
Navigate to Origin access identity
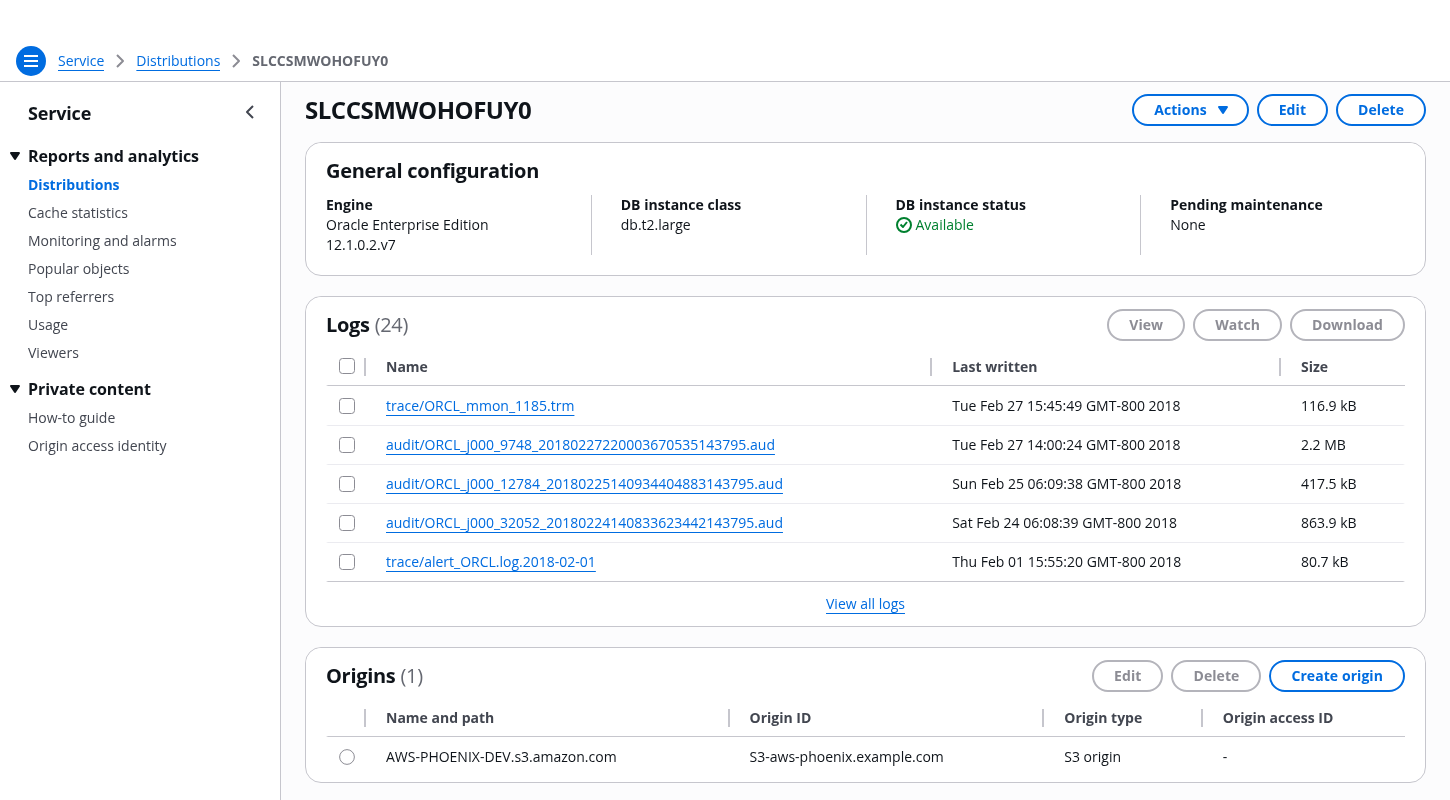click(x=97, y=446)
